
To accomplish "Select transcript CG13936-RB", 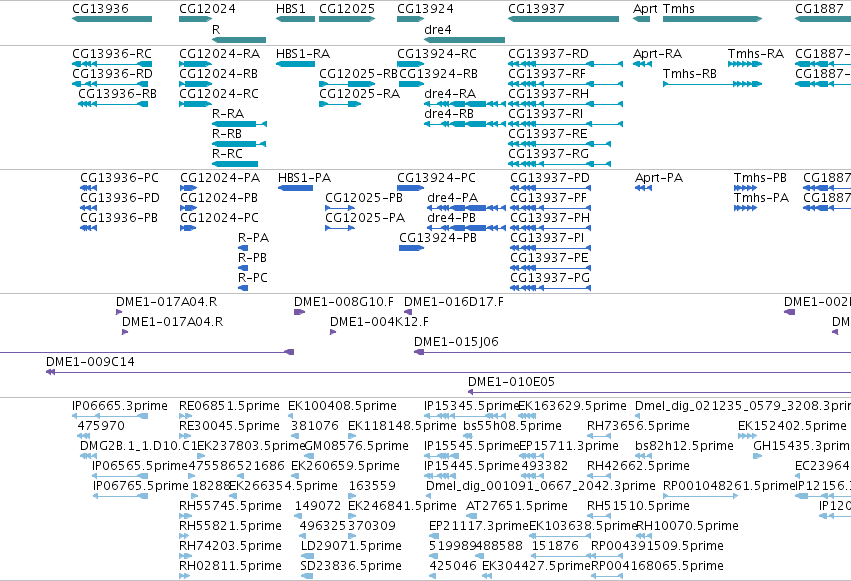I will (x=113, y=104).
